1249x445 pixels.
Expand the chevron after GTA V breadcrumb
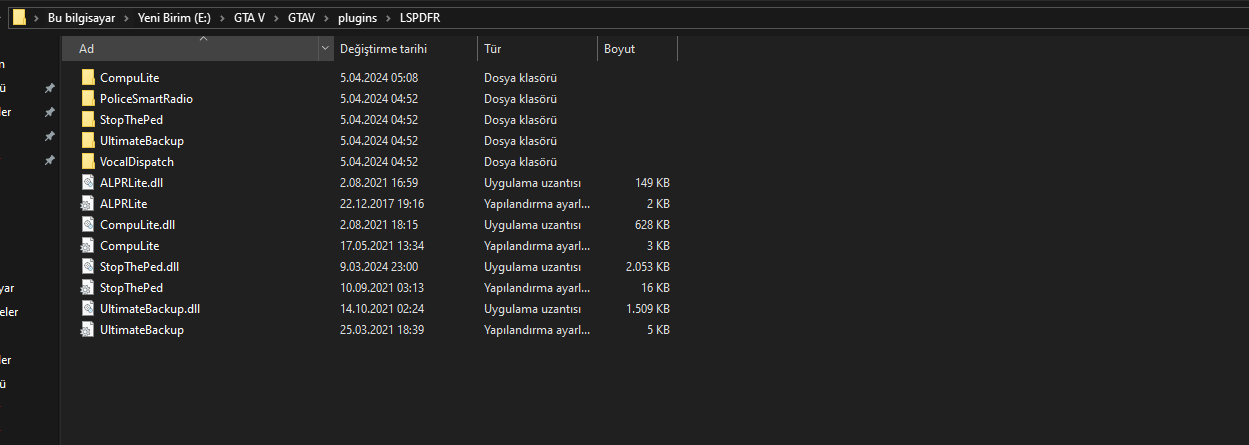(275, 18)
